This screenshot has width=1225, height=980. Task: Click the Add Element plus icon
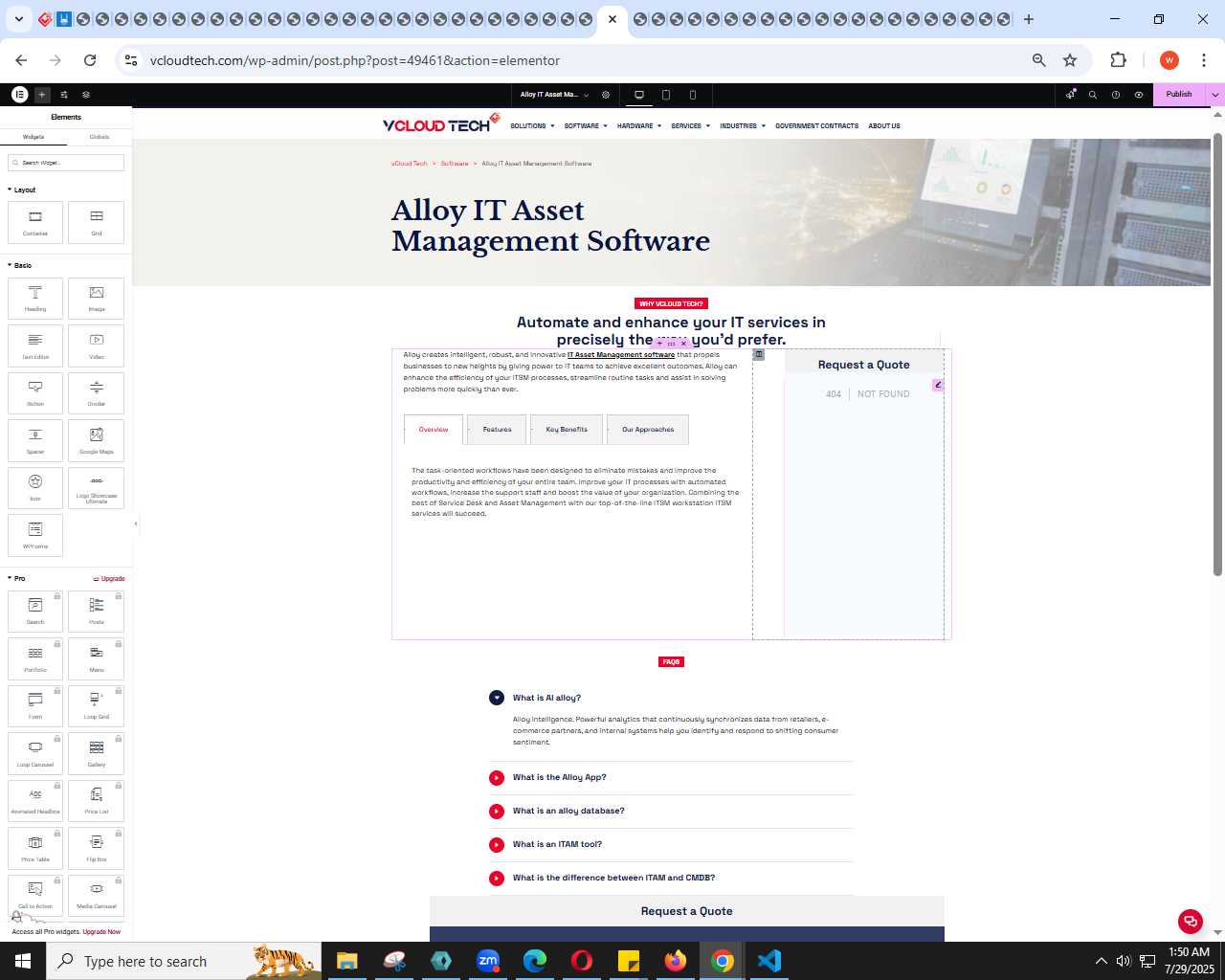(42, 95)
